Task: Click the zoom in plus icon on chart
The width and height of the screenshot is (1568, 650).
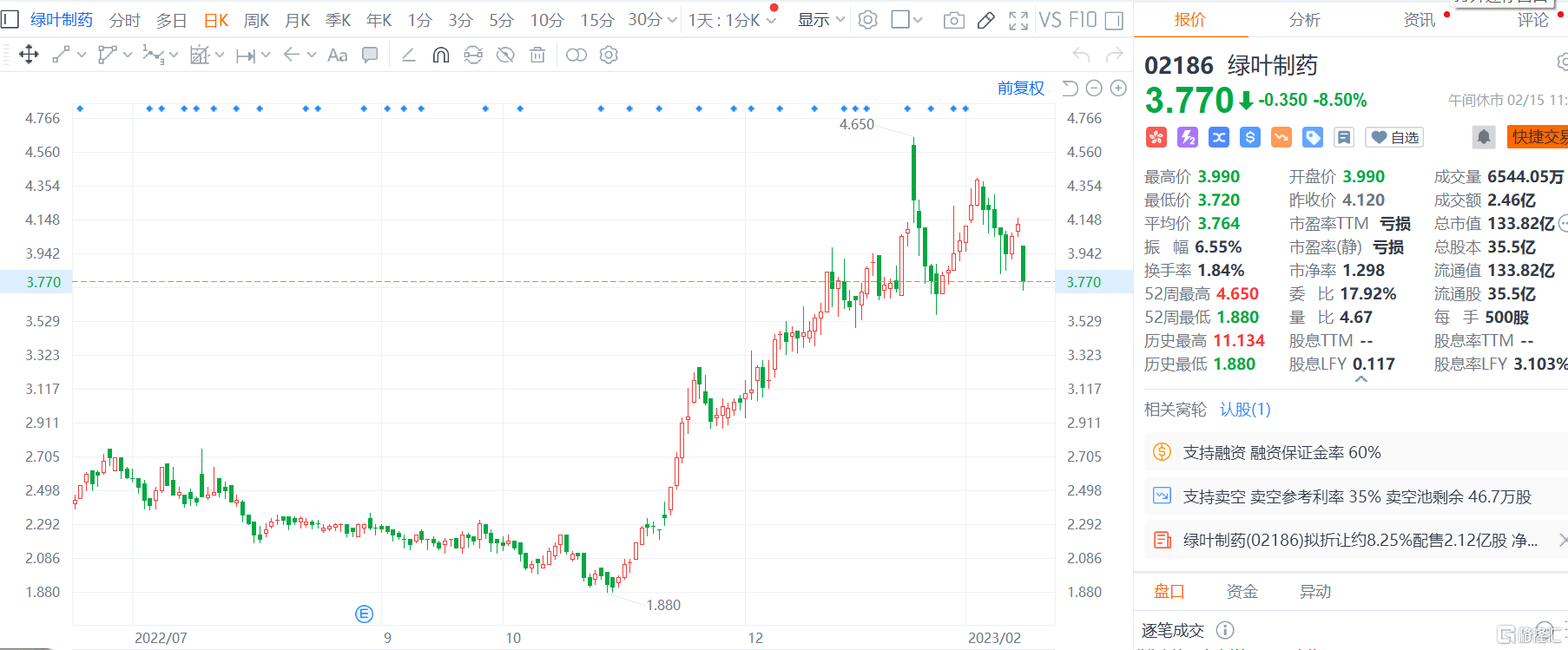Action: 1118,88
